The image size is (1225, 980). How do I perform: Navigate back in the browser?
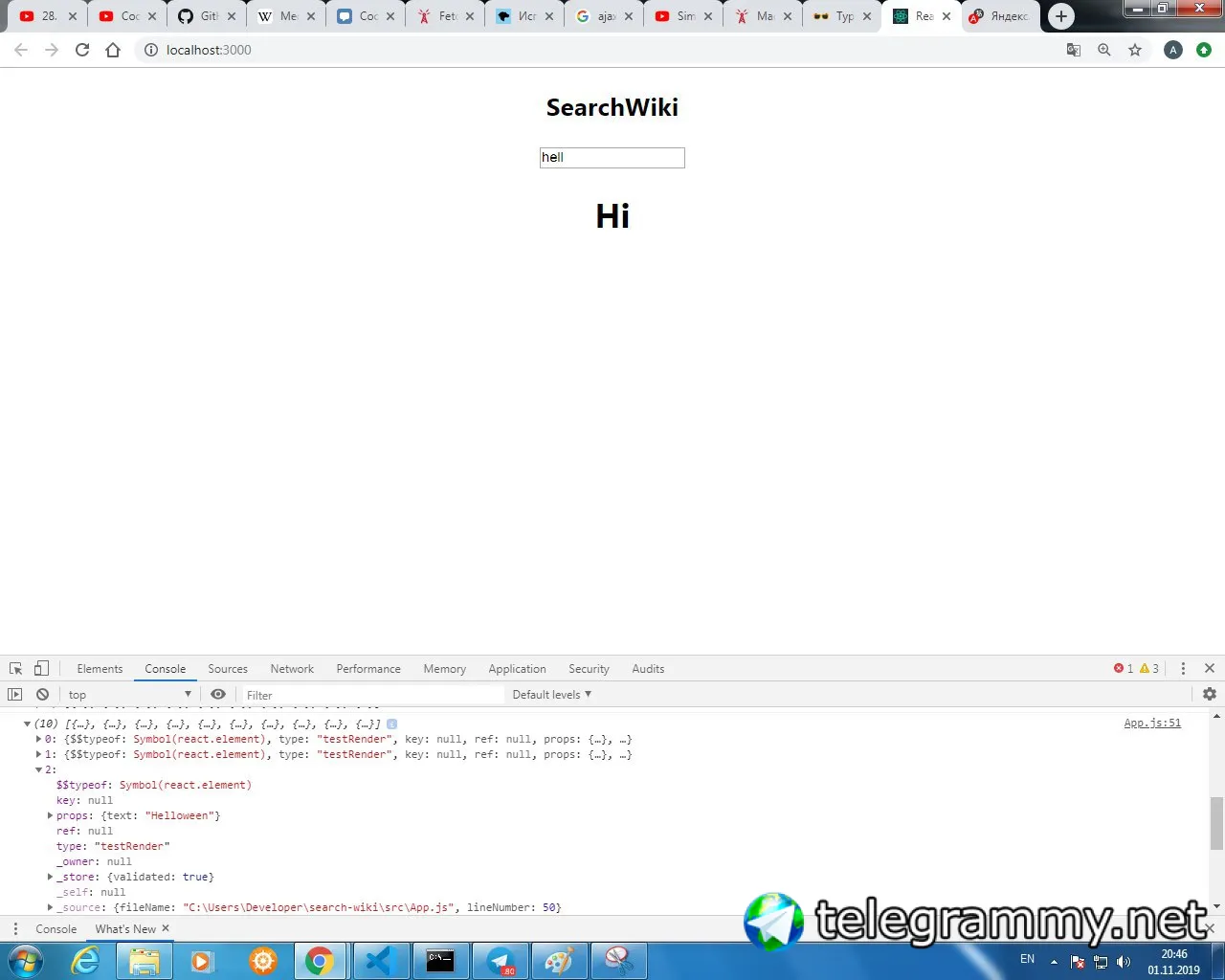(21, 50)
